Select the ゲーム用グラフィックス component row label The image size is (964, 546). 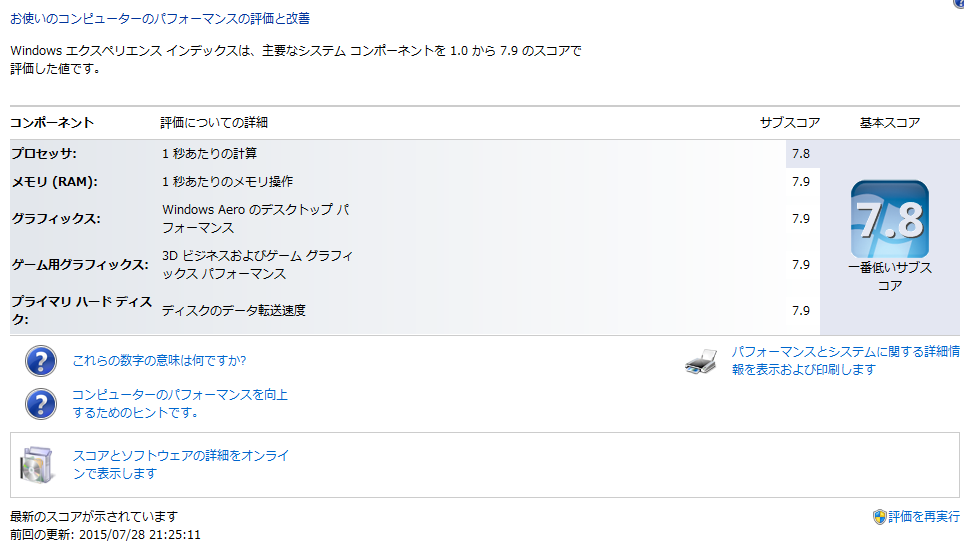79,265
